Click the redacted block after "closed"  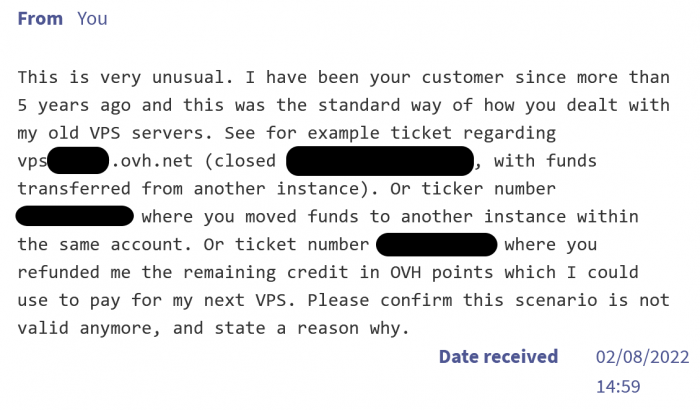379,160
